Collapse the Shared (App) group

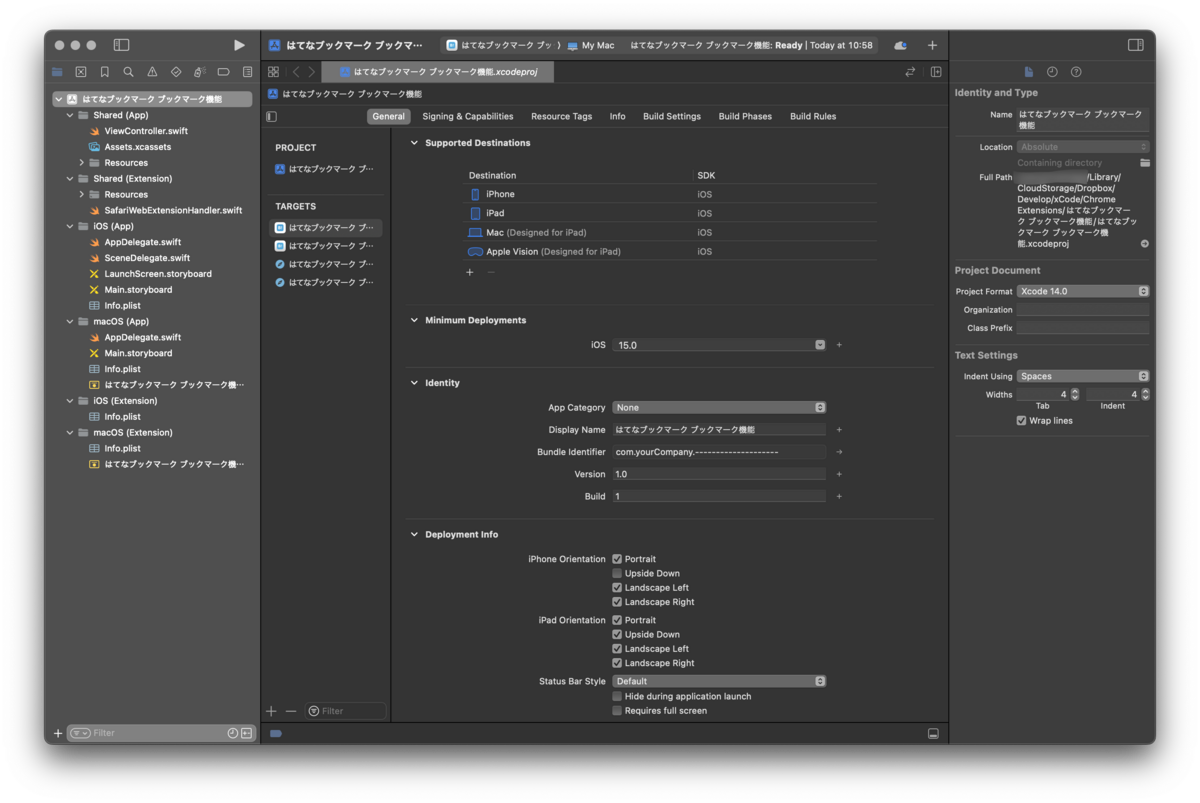click(x=70, y=115)
